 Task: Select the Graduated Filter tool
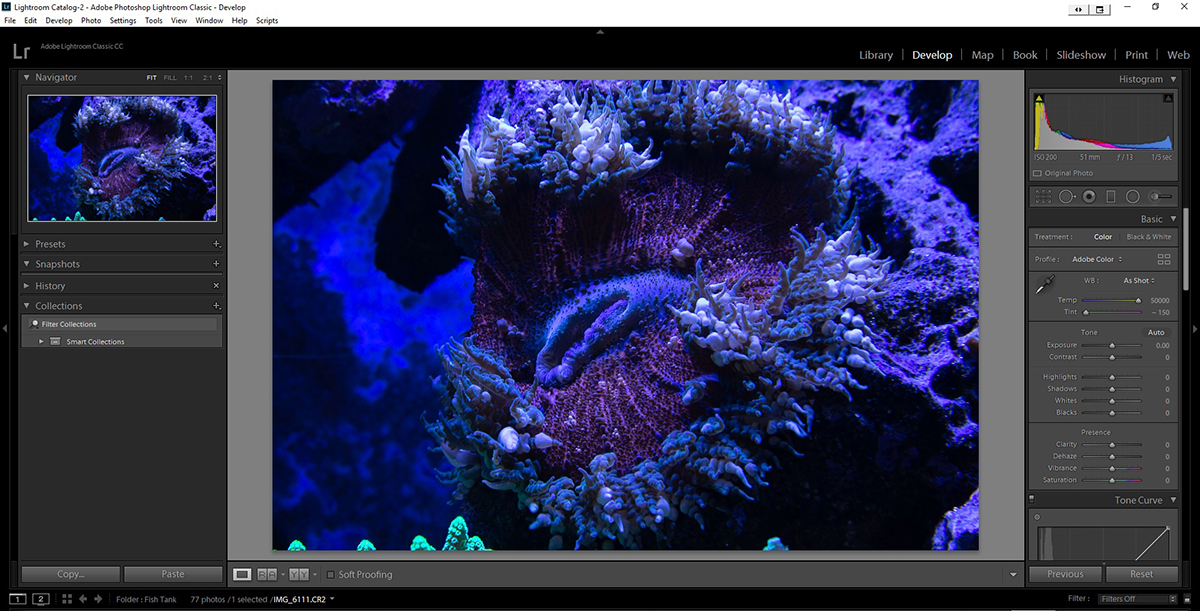1110,197
